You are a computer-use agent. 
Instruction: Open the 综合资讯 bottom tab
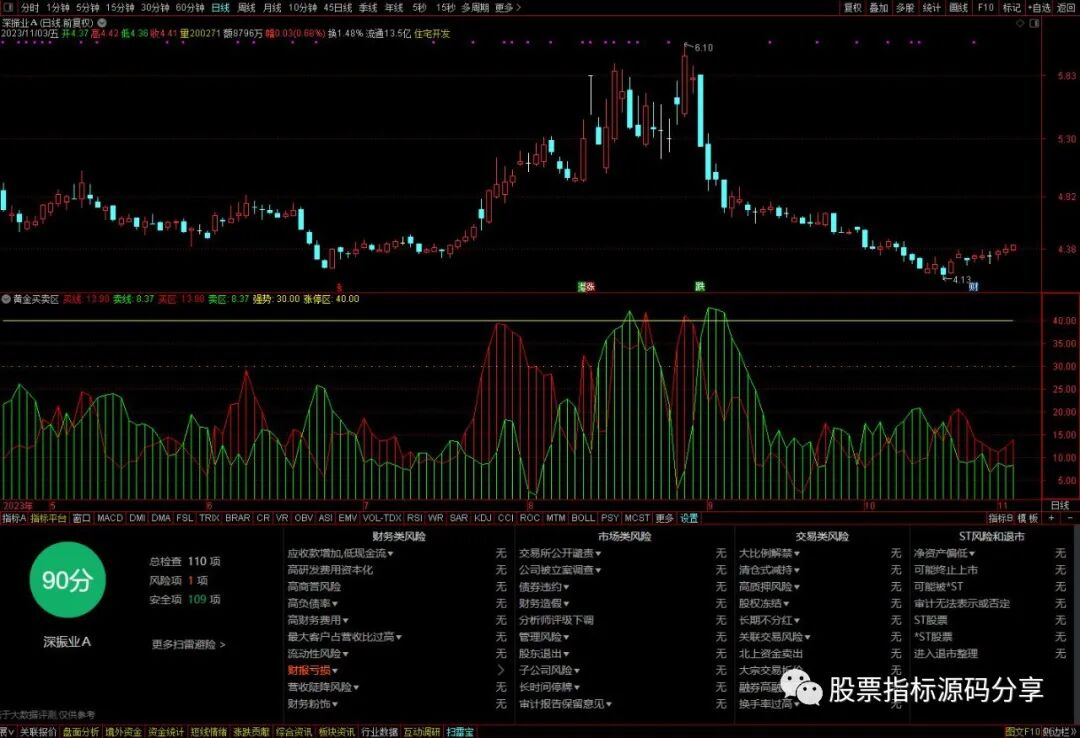(x=294, y=732)
